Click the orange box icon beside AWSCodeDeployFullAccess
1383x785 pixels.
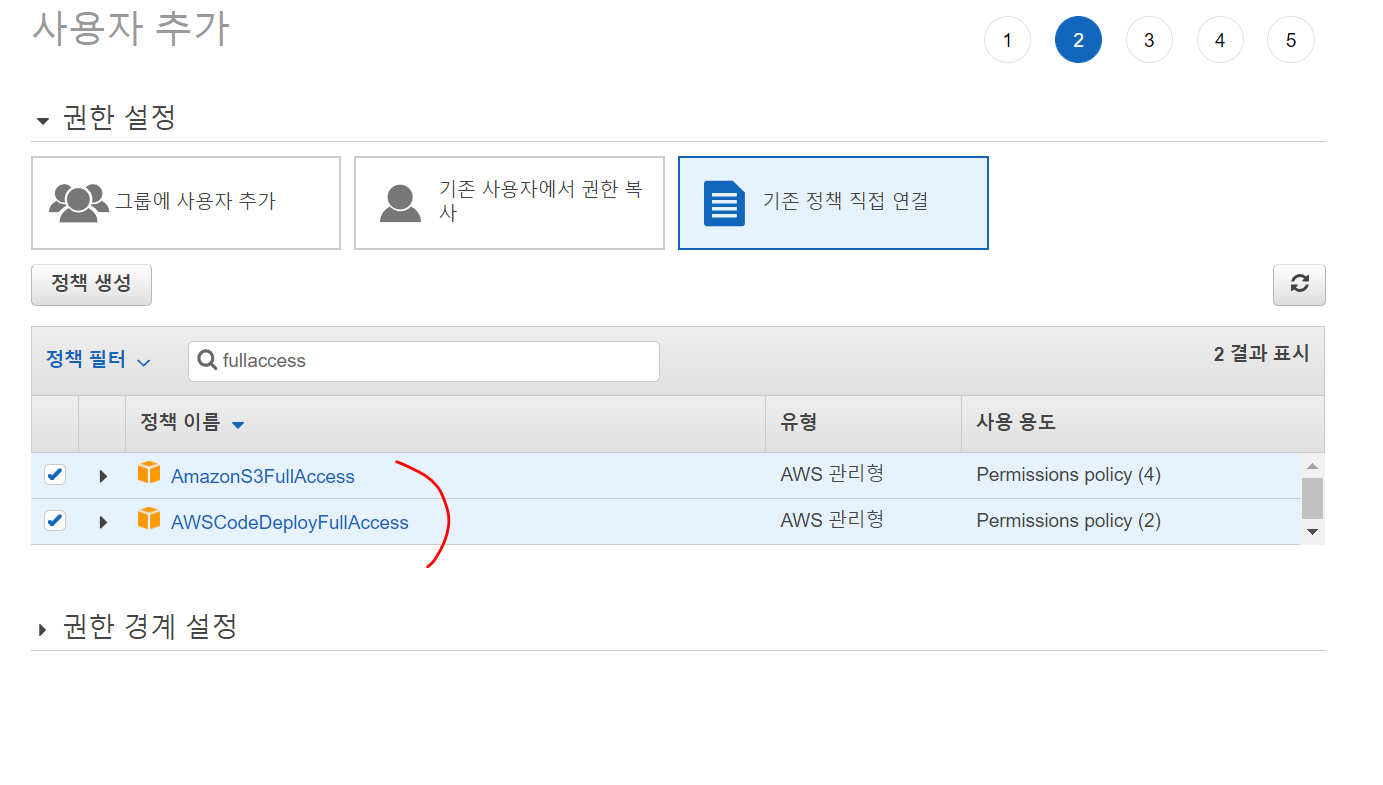click(x=149, y=519)
